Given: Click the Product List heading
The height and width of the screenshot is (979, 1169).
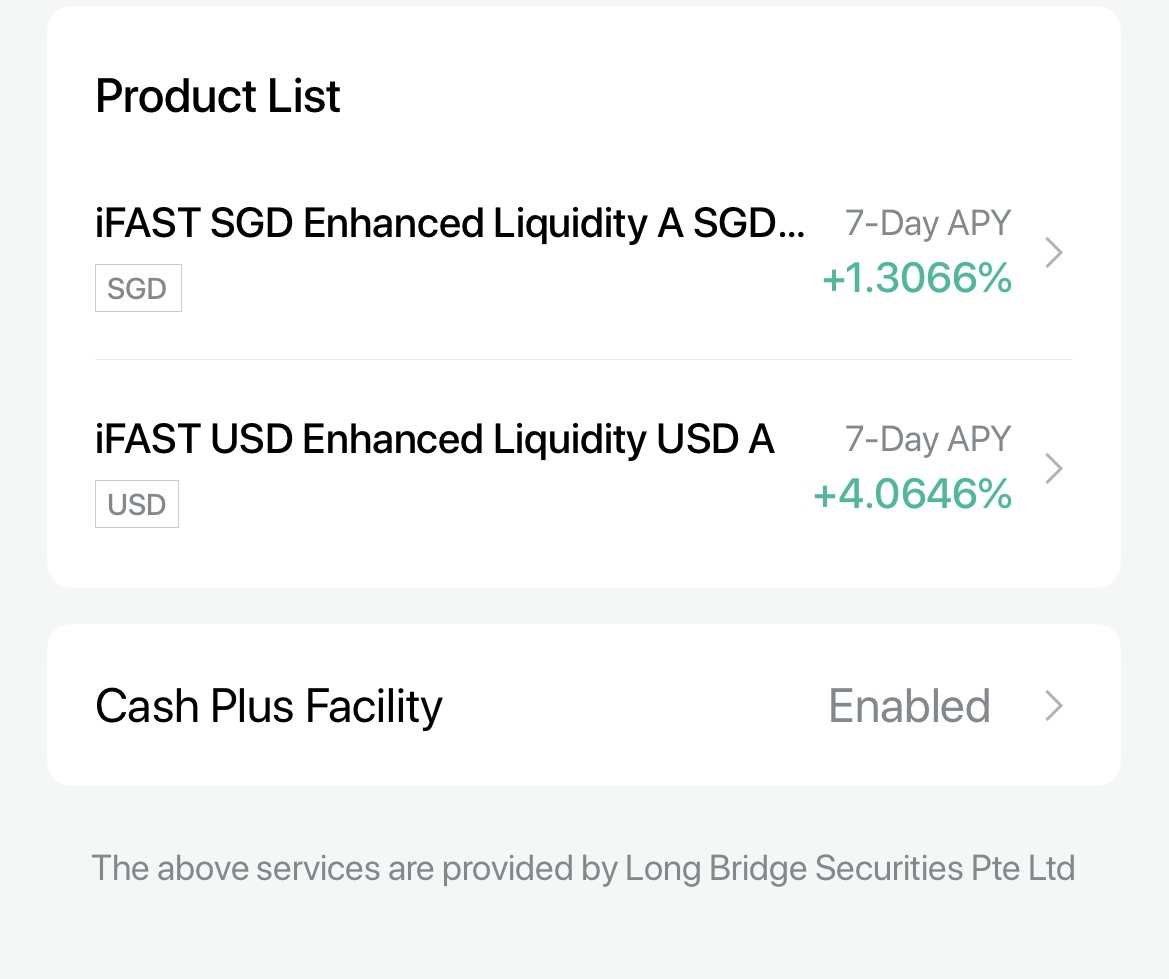Looking at the screenshot, I should point(217,95).
